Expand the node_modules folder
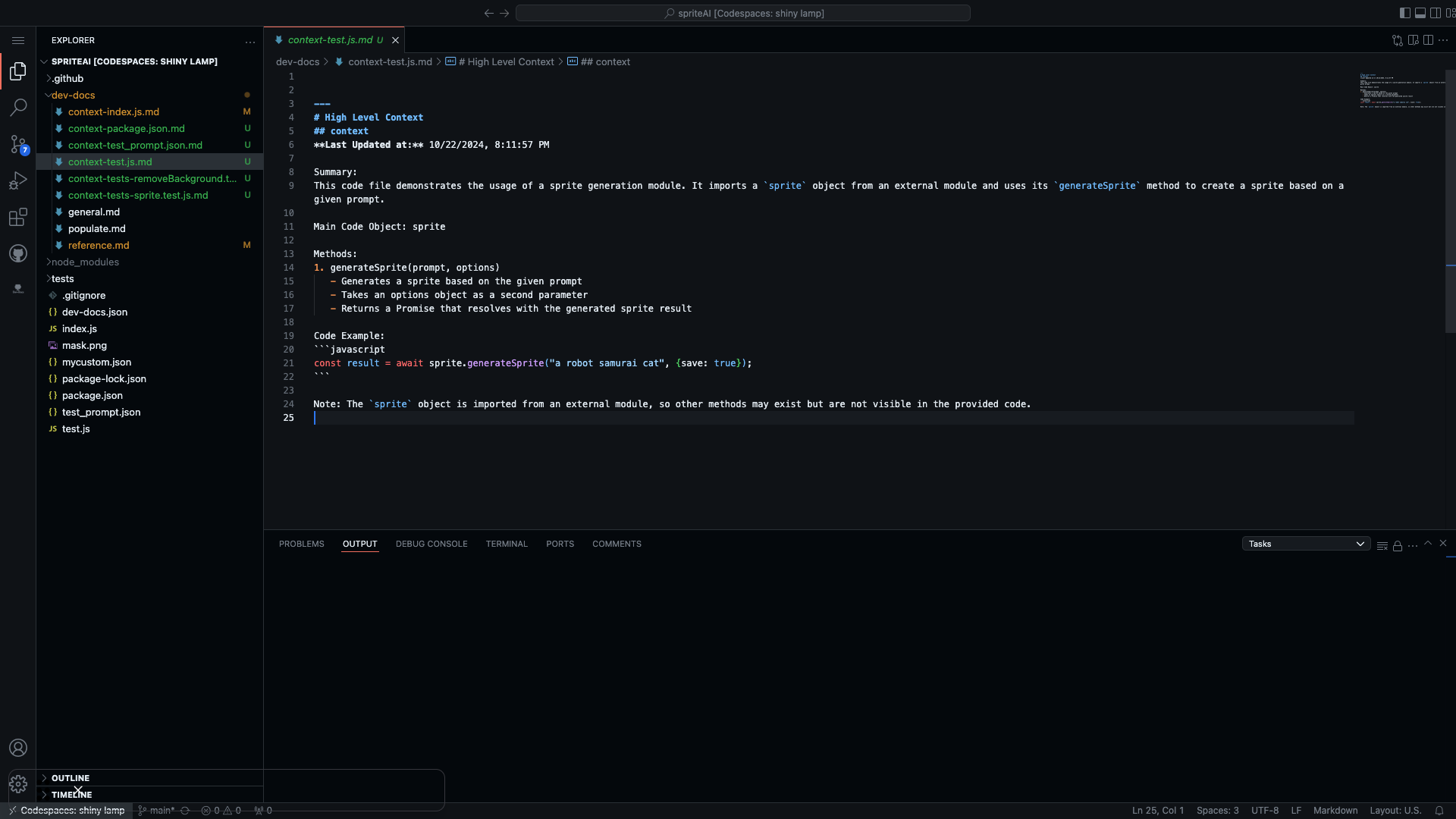1456x819 pixels. point(83,262)
